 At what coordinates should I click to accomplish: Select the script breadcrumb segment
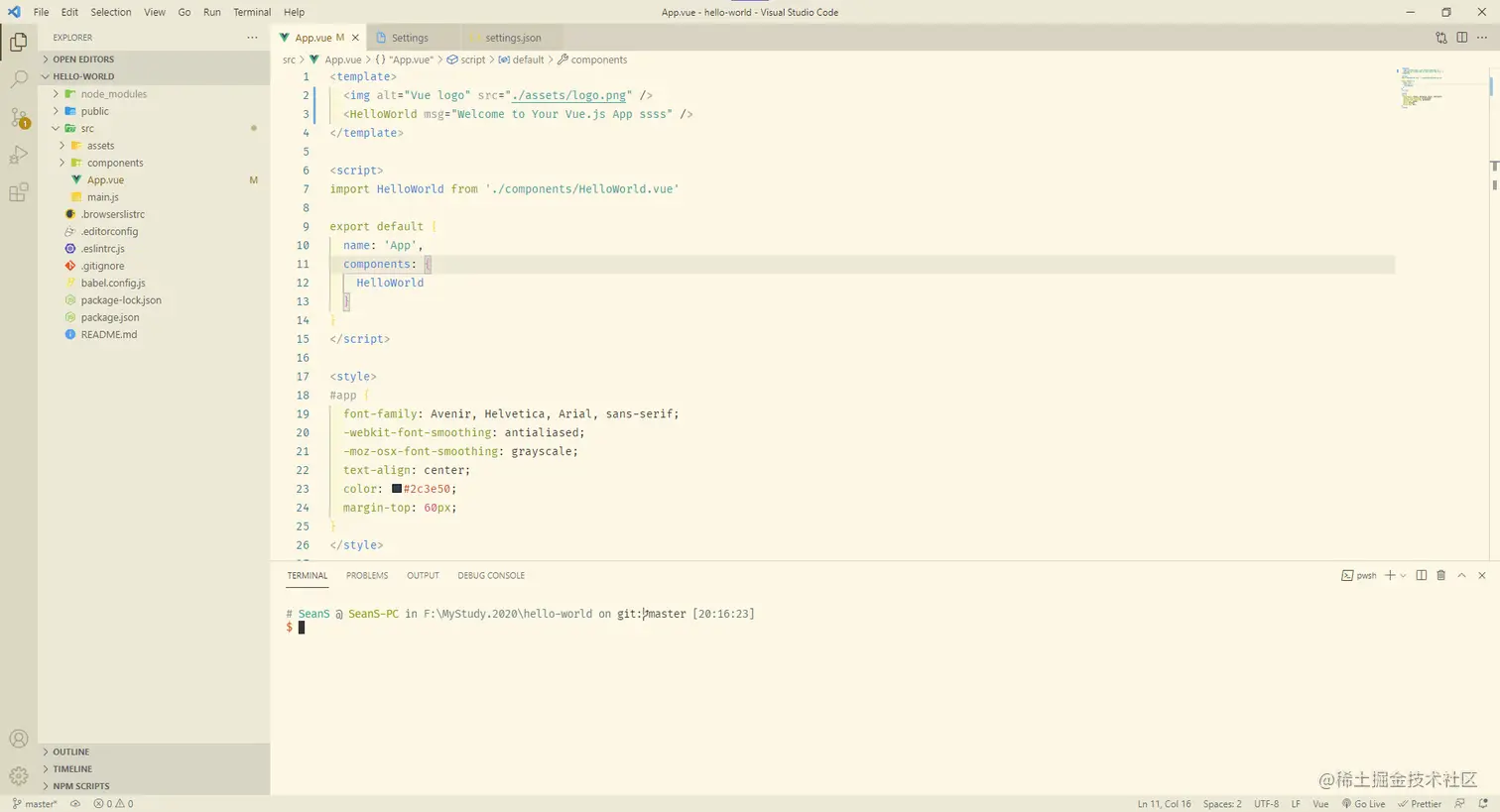click(466, 59)
